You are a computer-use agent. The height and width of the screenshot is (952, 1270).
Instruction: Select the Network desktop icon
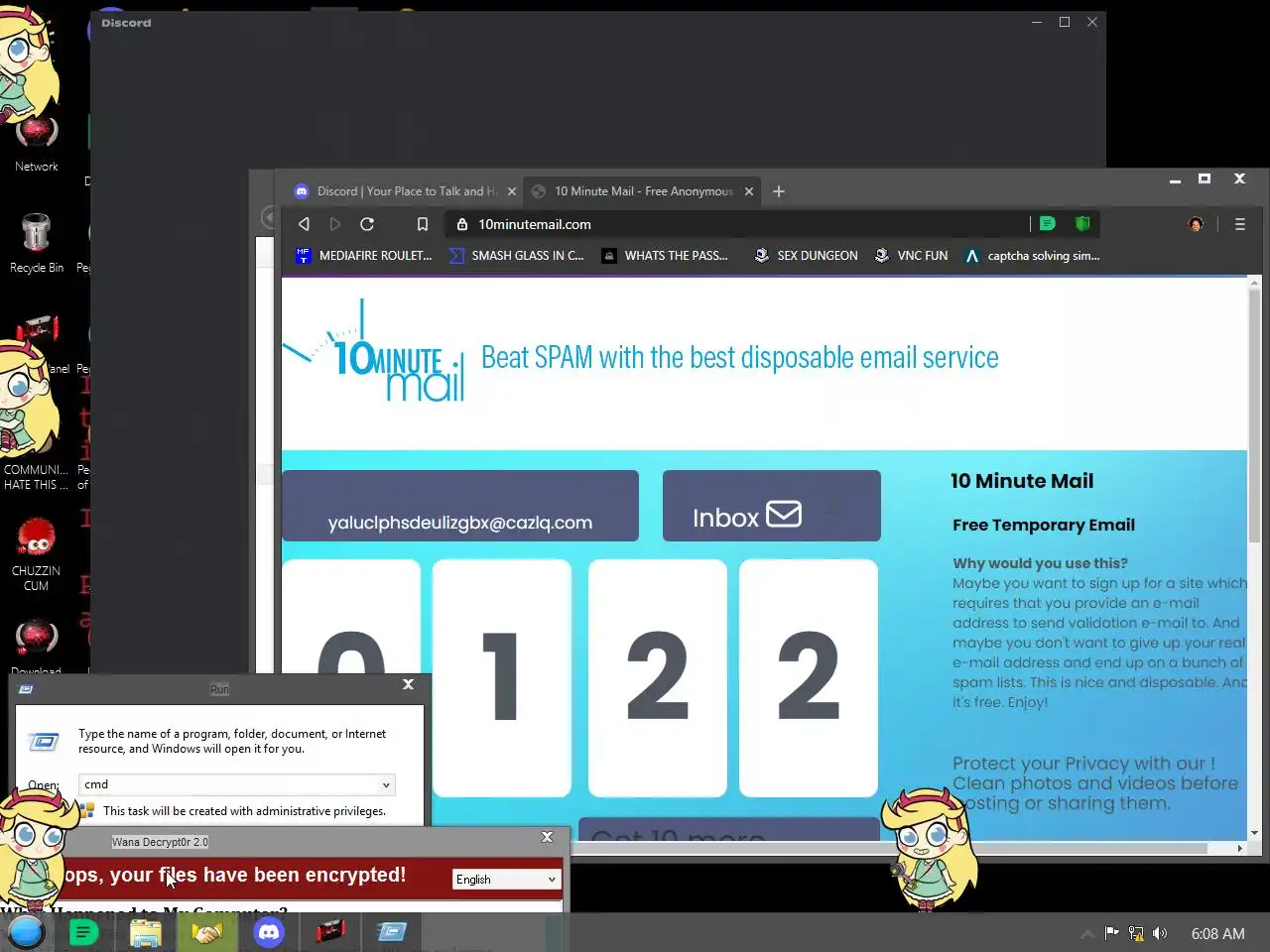(x=37, y=144)
